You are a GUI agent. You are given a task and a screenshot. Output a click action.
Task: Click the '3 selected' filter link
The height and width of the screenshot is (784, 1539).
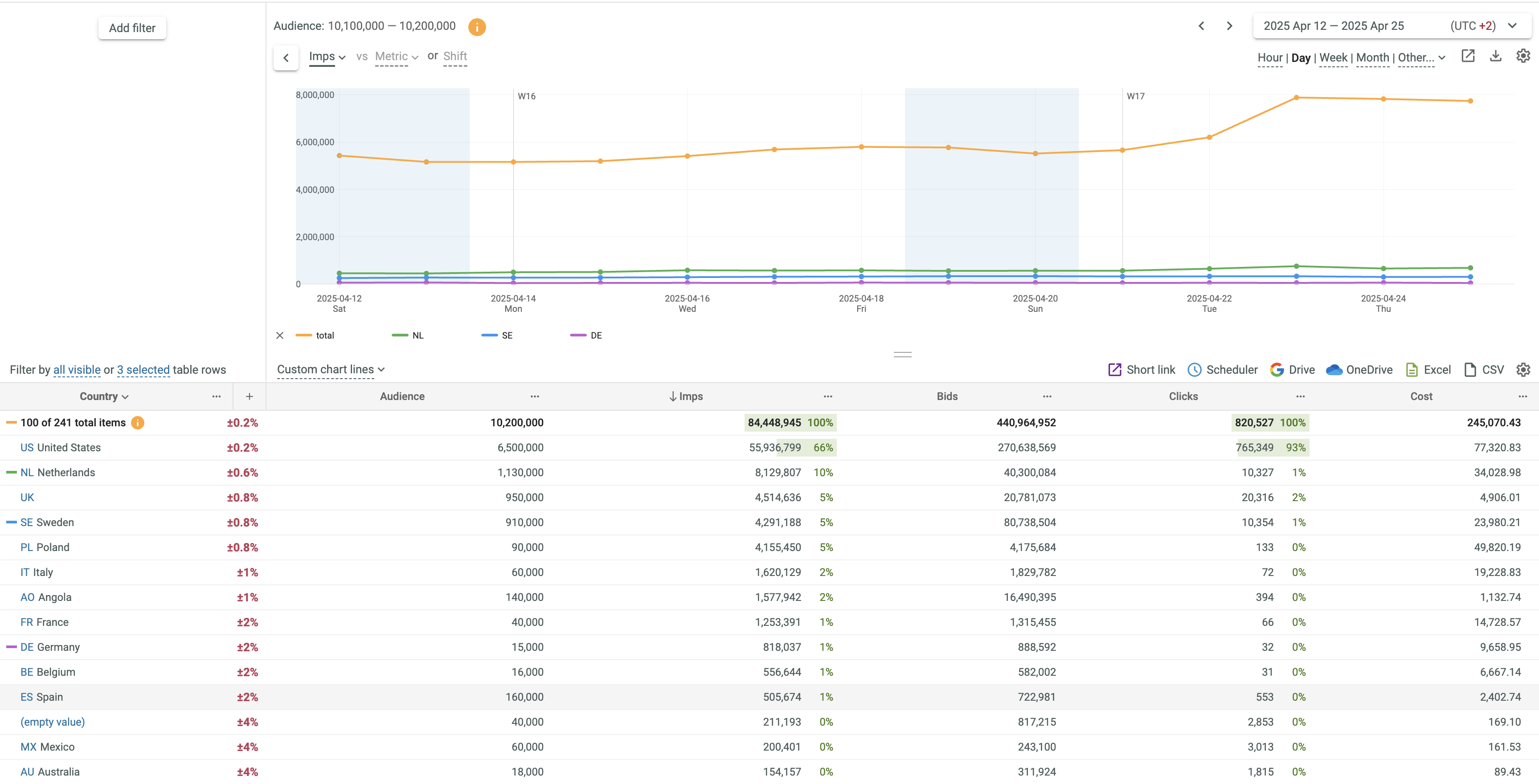tap(143, 370)
